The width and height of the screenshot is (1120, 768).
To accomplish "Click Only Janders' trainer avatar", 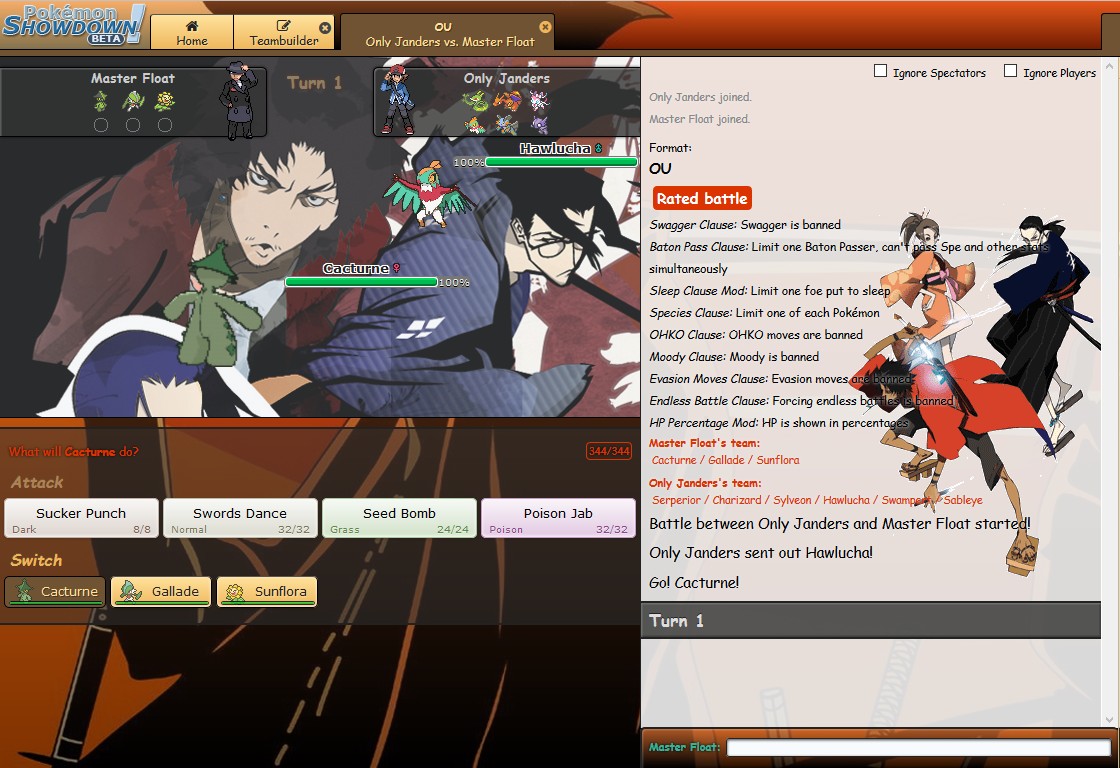I will 397,99.
